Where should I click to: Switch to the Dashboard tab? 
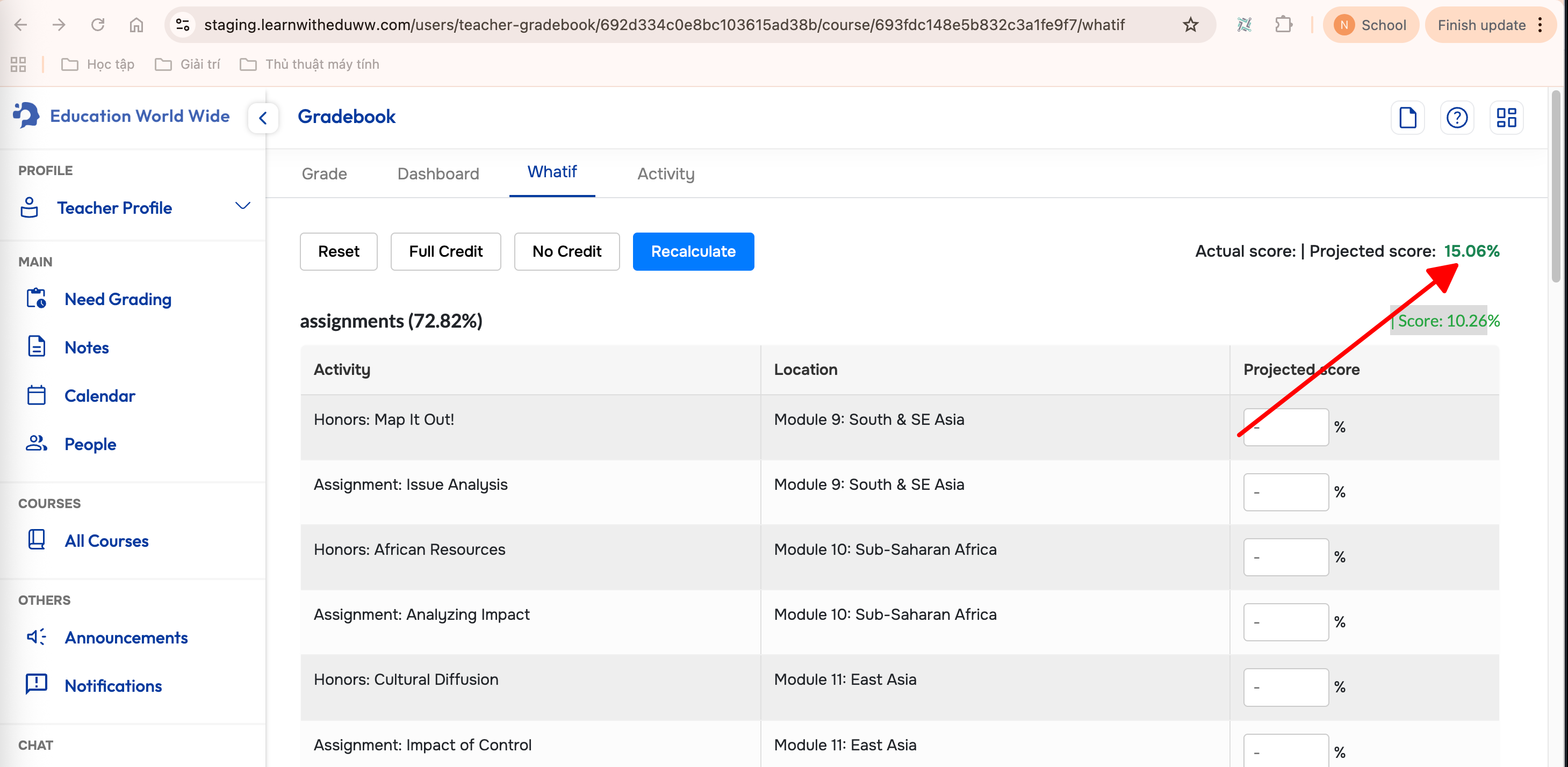point(437,174)
